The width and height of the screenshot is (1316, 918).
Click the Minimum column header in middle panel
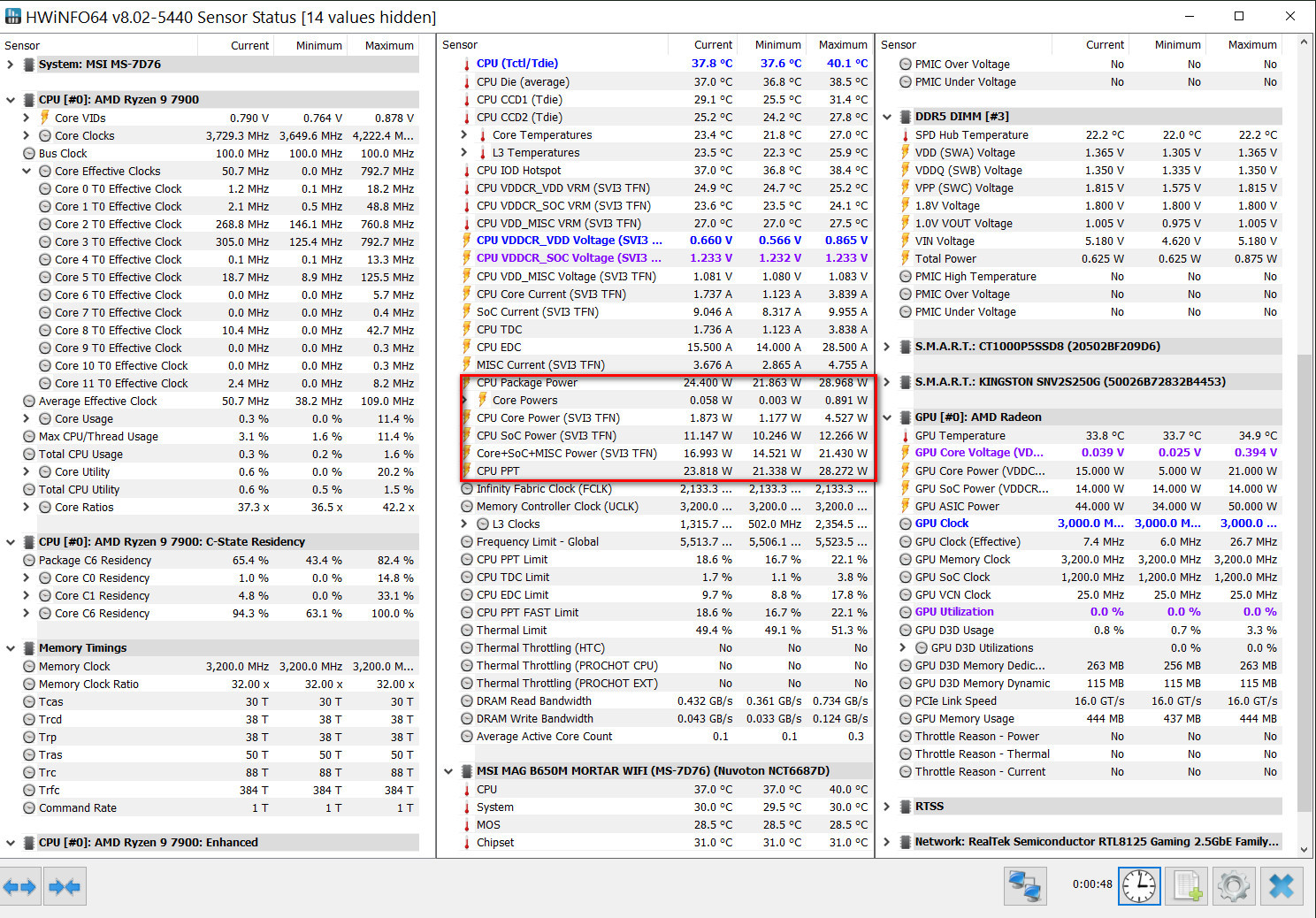[x=773, y=45]
